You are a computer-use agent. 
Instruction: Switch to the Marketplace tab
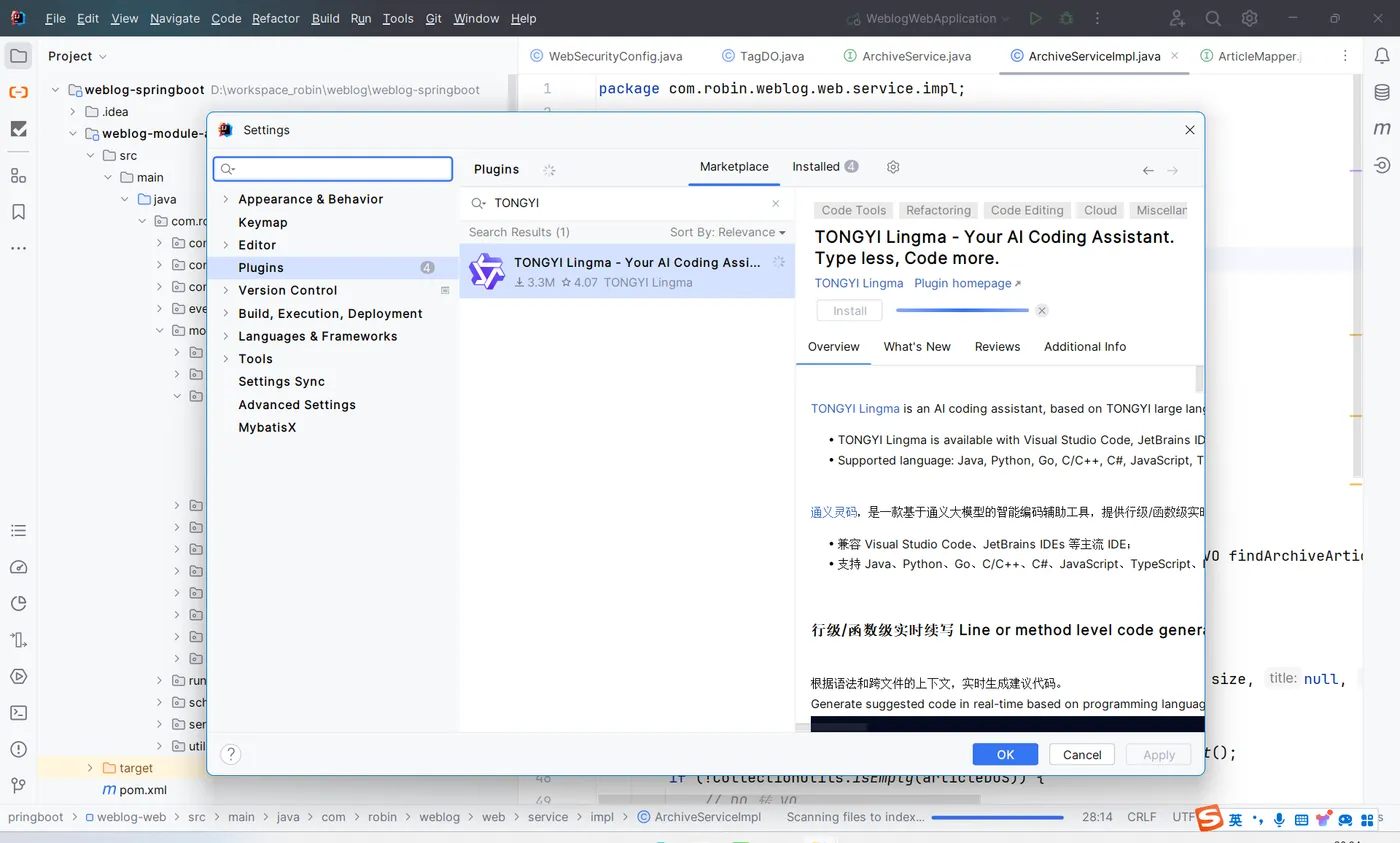(x=734, y=167)
